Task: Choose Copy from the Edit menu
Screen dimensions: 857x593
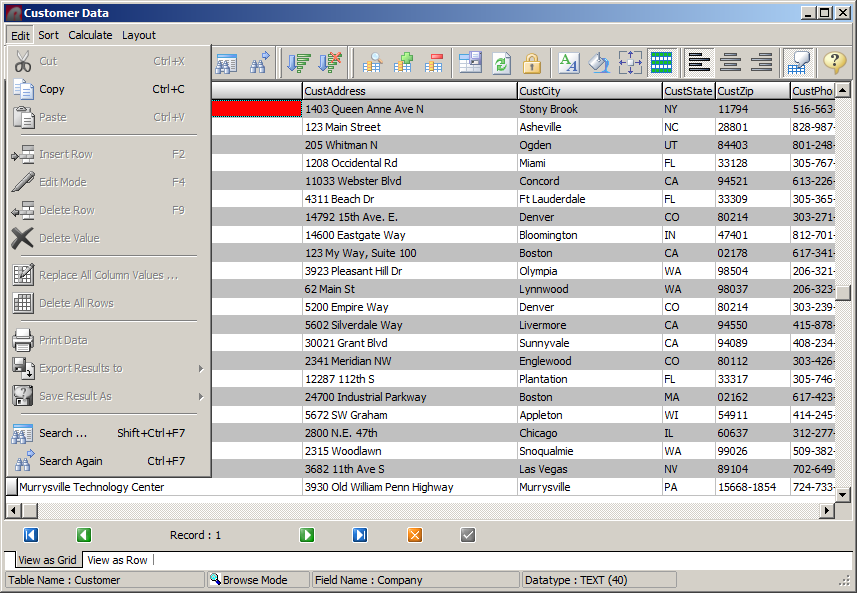Action: coord(52,89)
